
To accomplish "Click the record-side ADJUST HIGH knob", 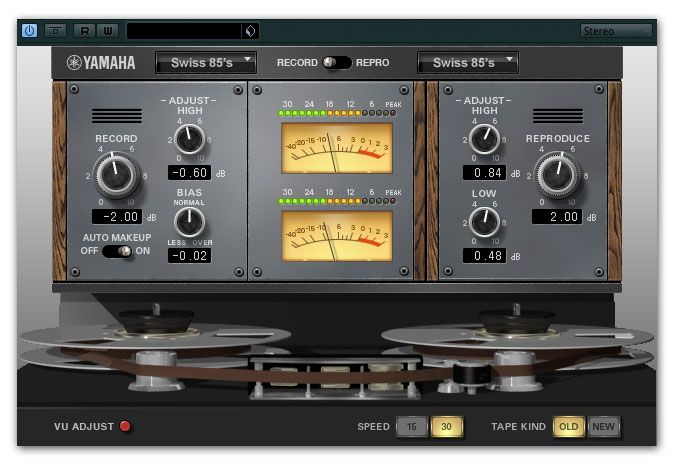I will (x=190, y=139).
